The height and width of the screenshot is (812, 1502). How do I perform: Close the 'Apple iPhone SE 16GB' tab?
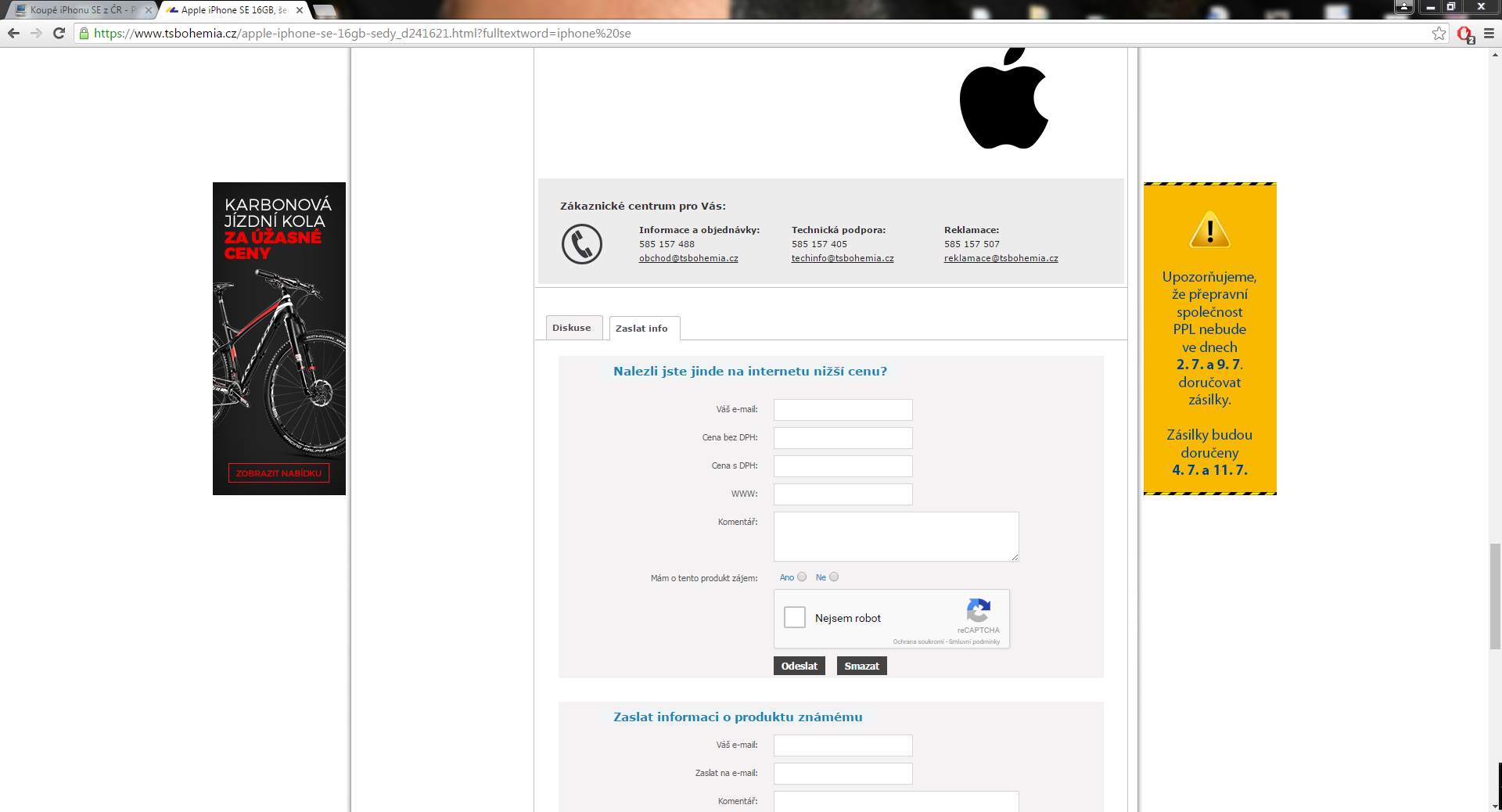coord(299,10)
